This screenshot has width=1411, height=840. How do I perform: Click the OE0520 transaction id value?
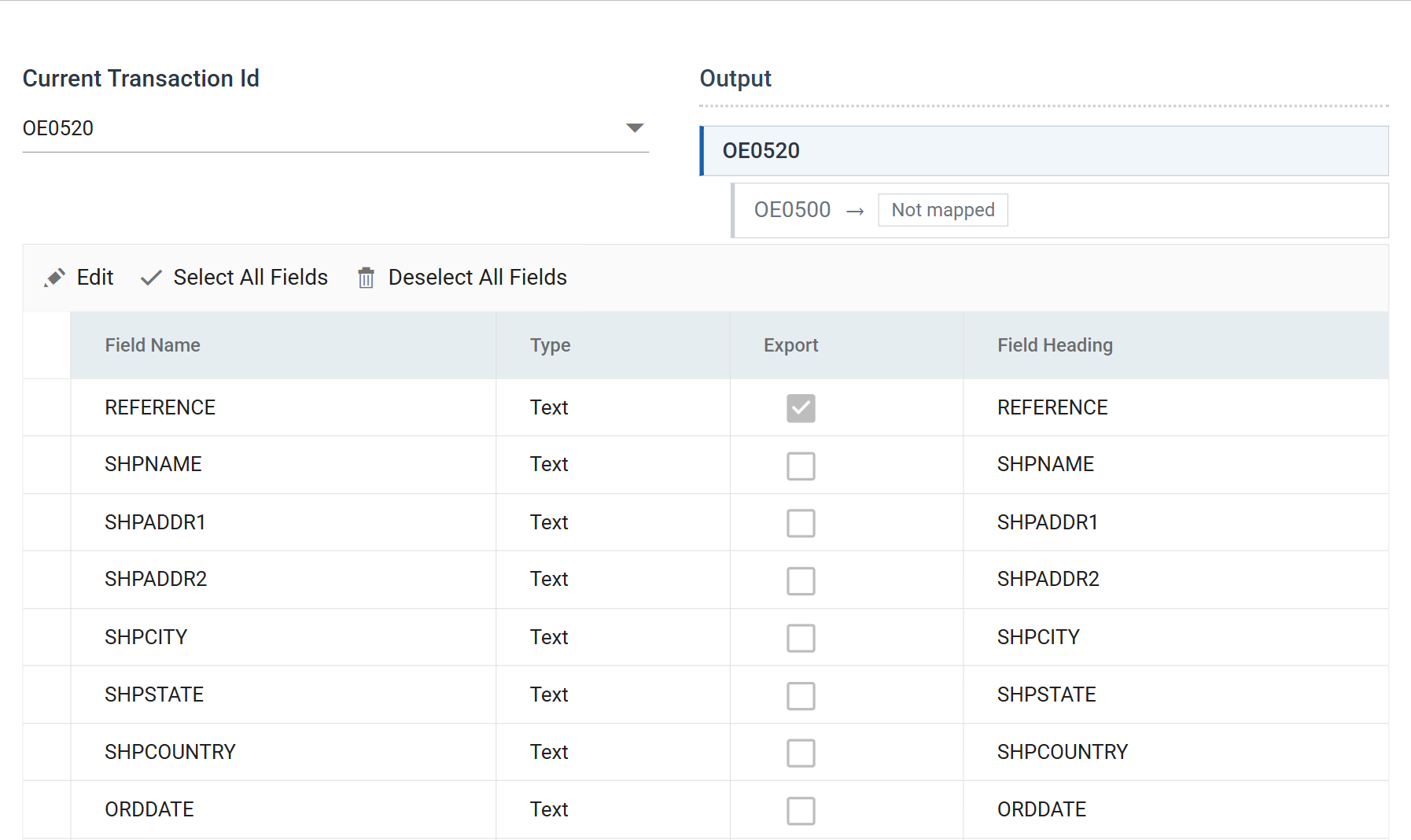[58, 128]
